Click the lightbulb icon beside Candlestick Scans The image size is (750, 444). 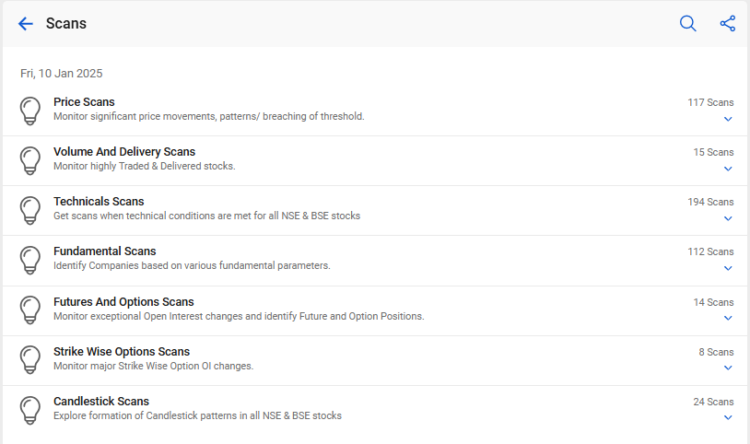pos(31,410)
